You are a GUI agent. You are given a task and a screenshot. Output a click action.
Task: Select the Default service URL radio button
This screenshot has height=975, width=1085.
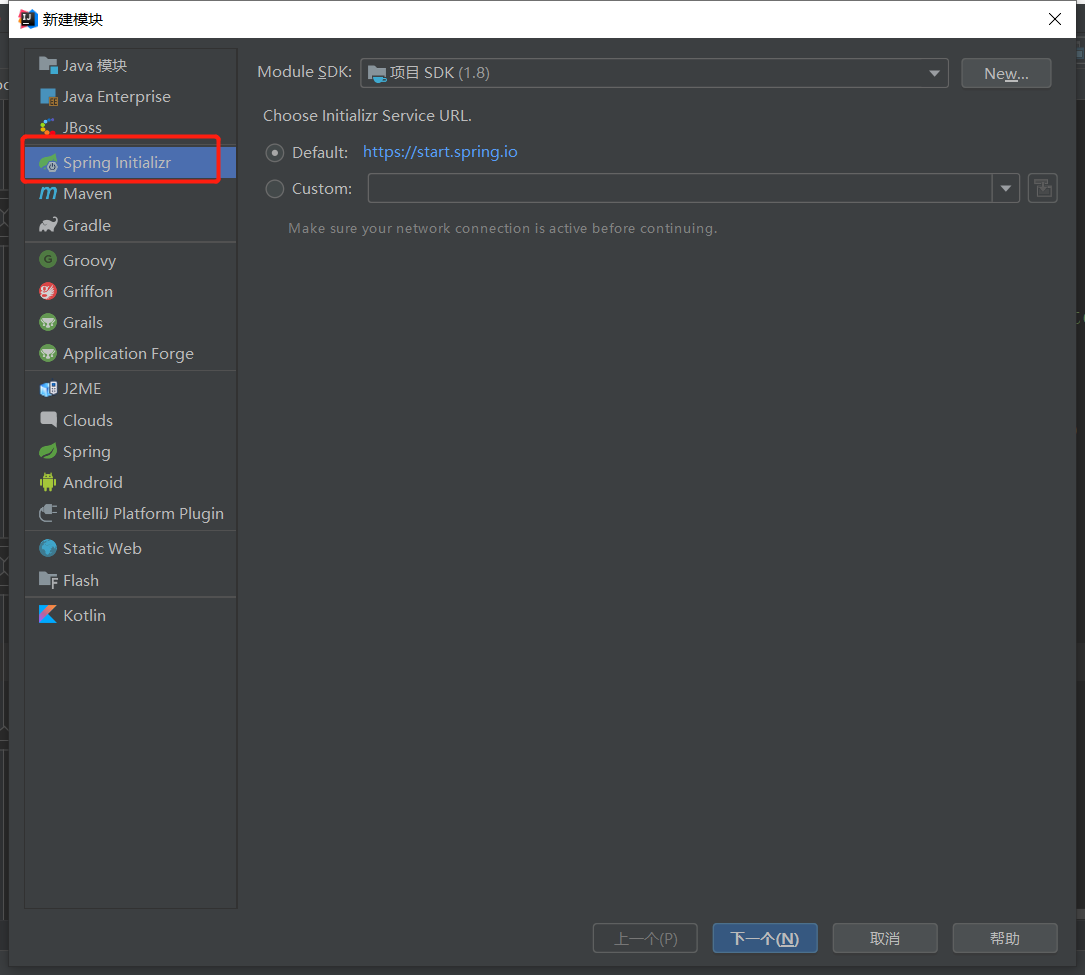(x=275, y=153)
